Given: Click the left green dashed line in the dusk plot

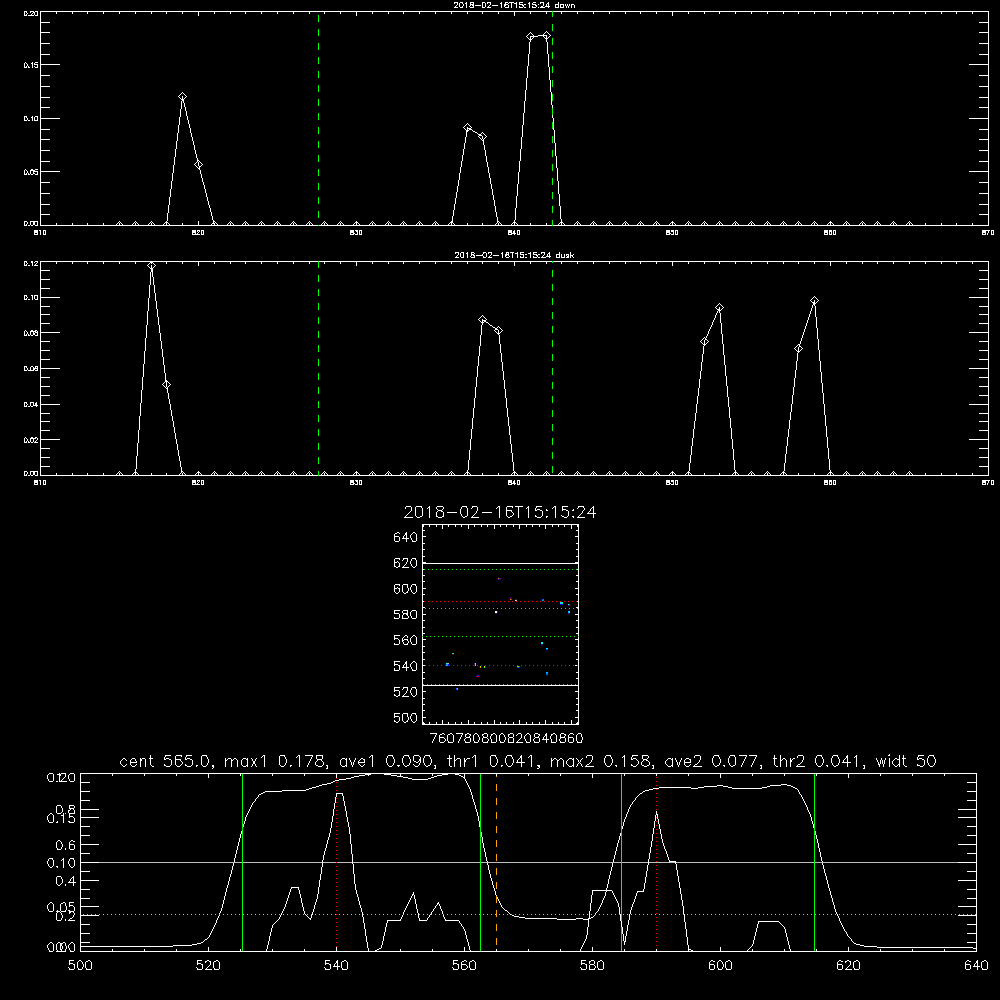Looking at the screenshot, I should [x=318, y=368].
